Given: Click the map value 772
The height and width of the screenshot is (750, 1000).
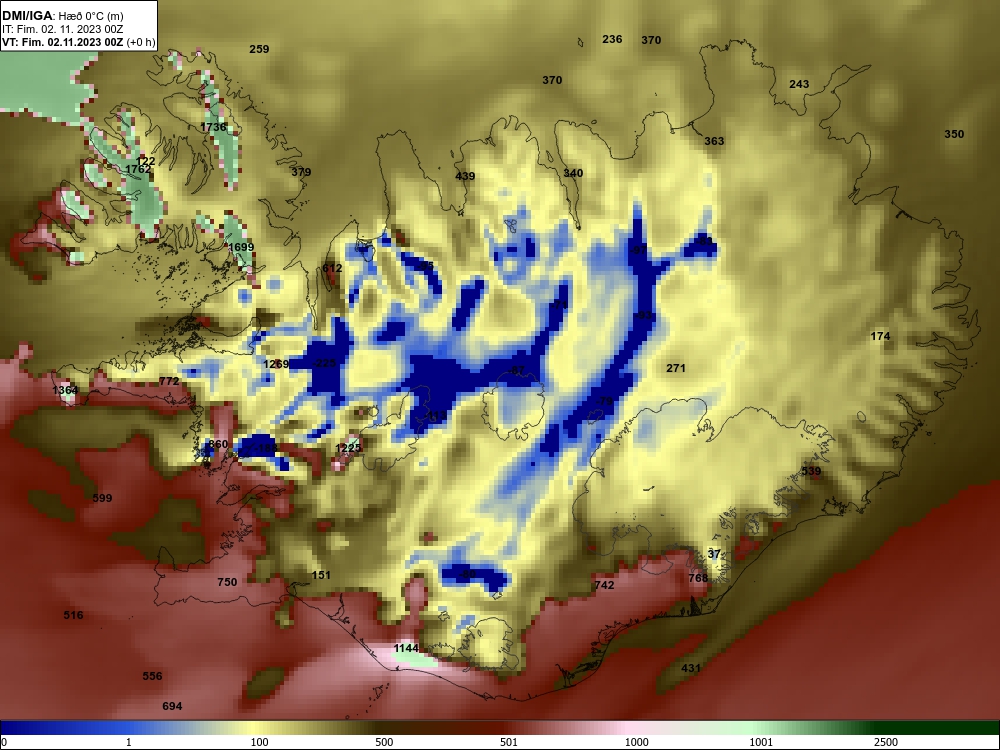Looking at the screenshot, I should coord(169,381).
